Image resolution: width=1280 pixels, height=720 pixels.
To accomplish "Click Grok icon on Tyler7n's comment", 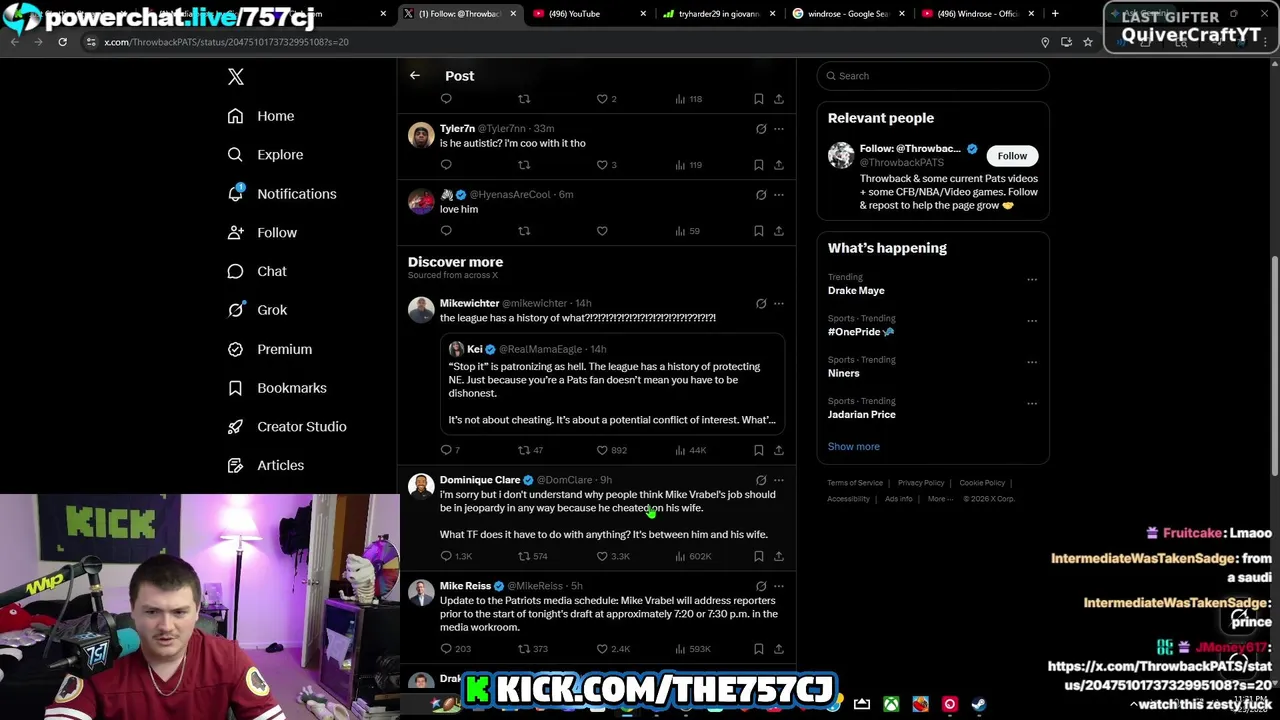I will tap(761, 129).
